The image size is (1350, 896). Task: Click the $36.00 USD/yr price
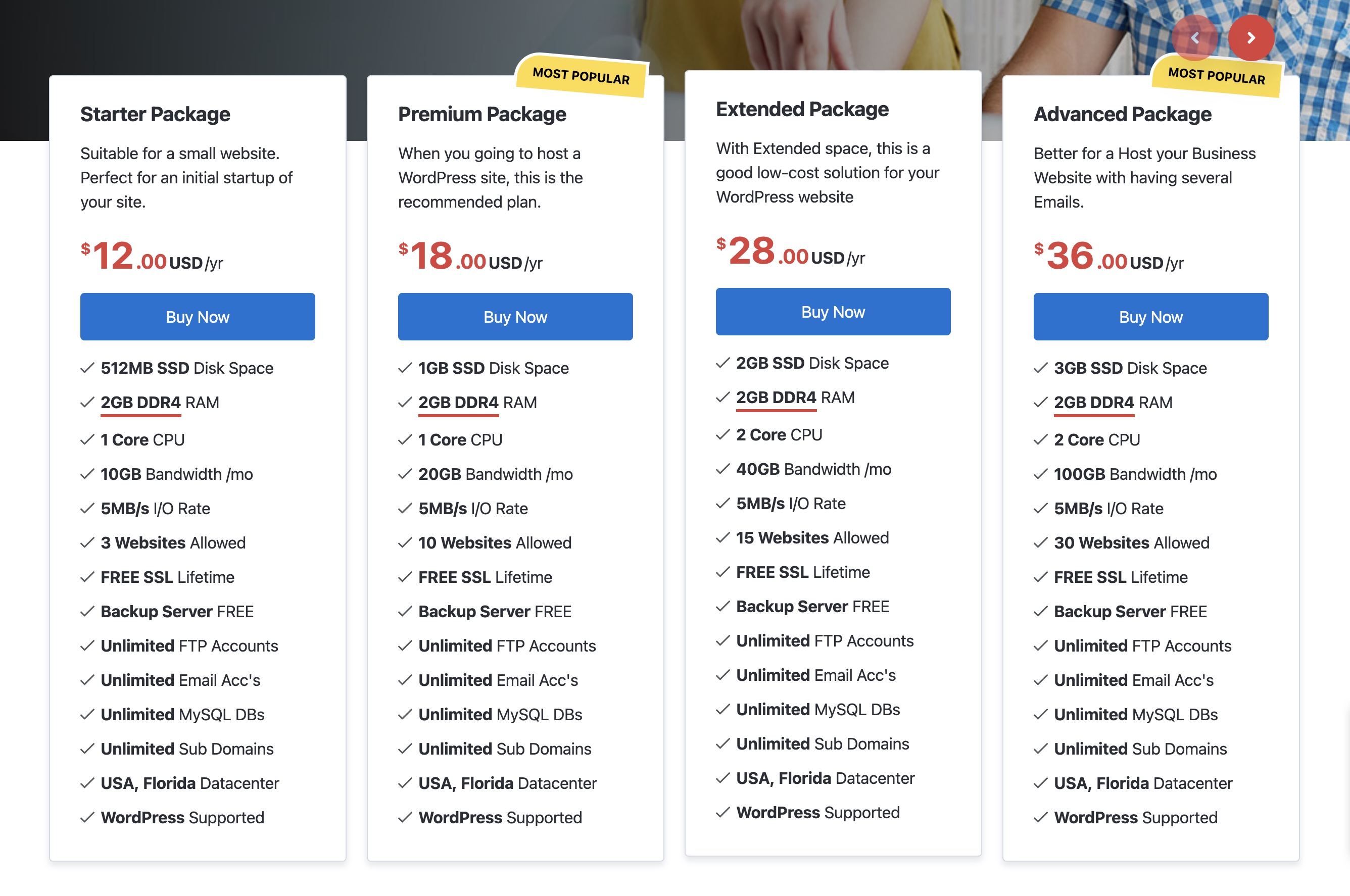coord(1108,256)
